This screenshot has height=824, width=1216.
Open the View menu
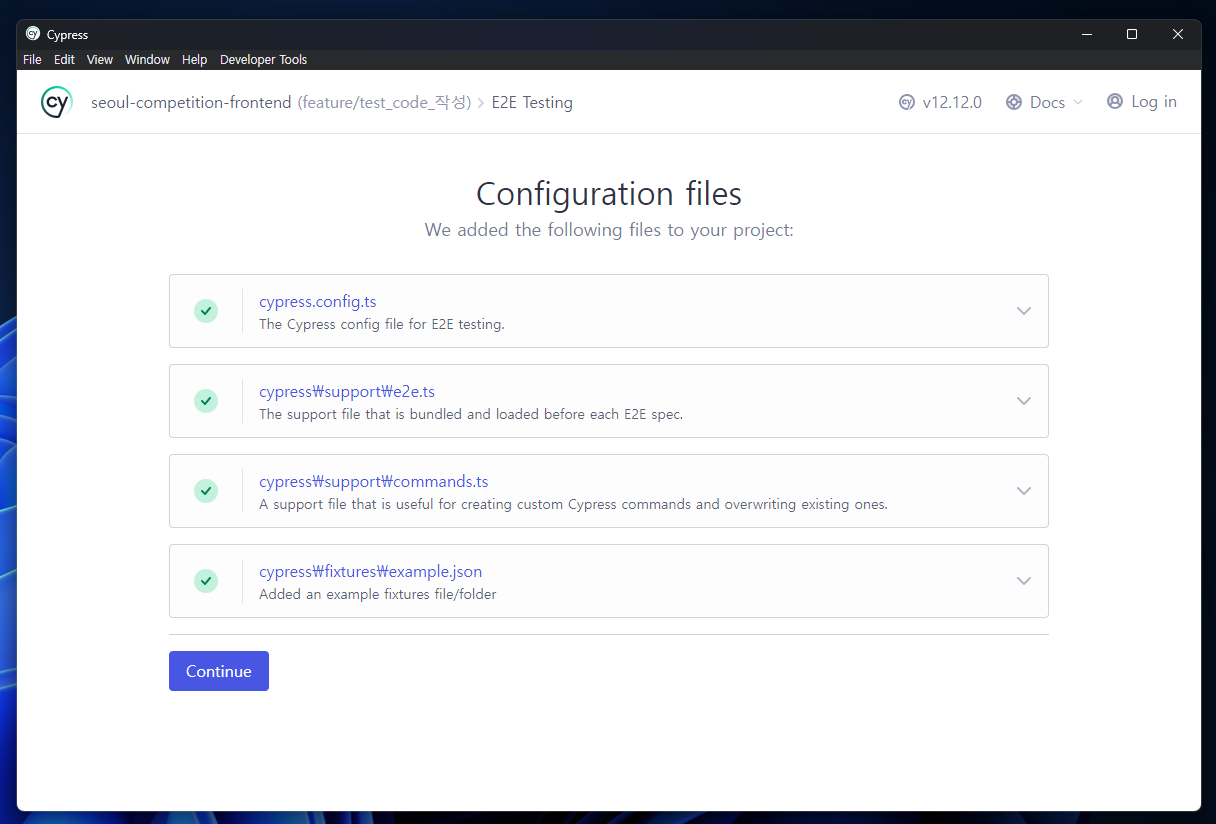coord(100,60)
